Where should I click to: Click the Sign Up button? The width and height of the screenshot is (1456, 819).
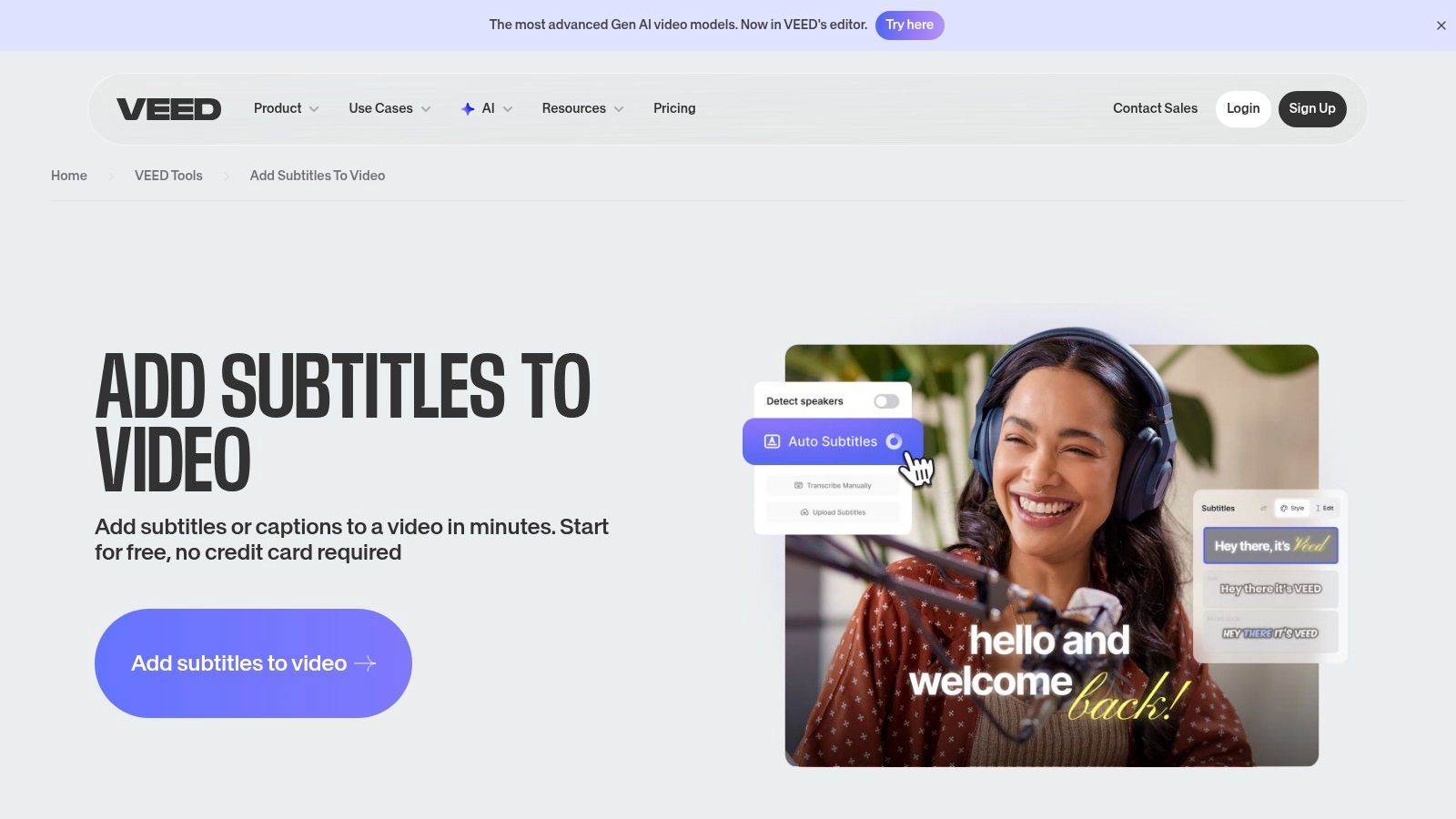1312,108
